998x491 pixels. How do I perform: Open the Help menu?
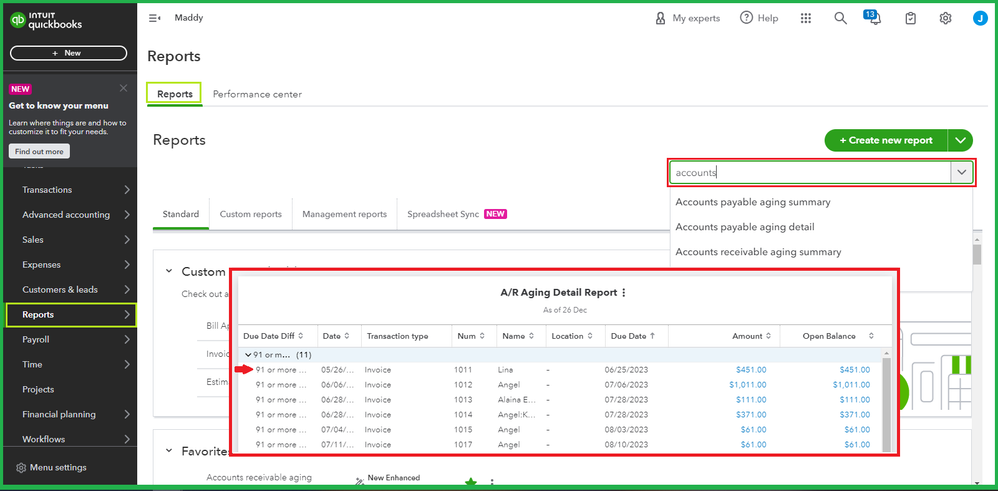[759, 18]
